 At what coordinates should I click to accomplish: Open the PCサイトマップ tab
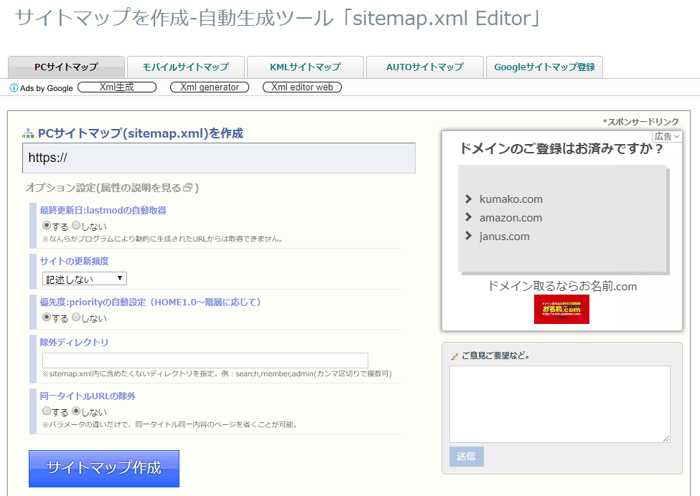tap(66, 67)
